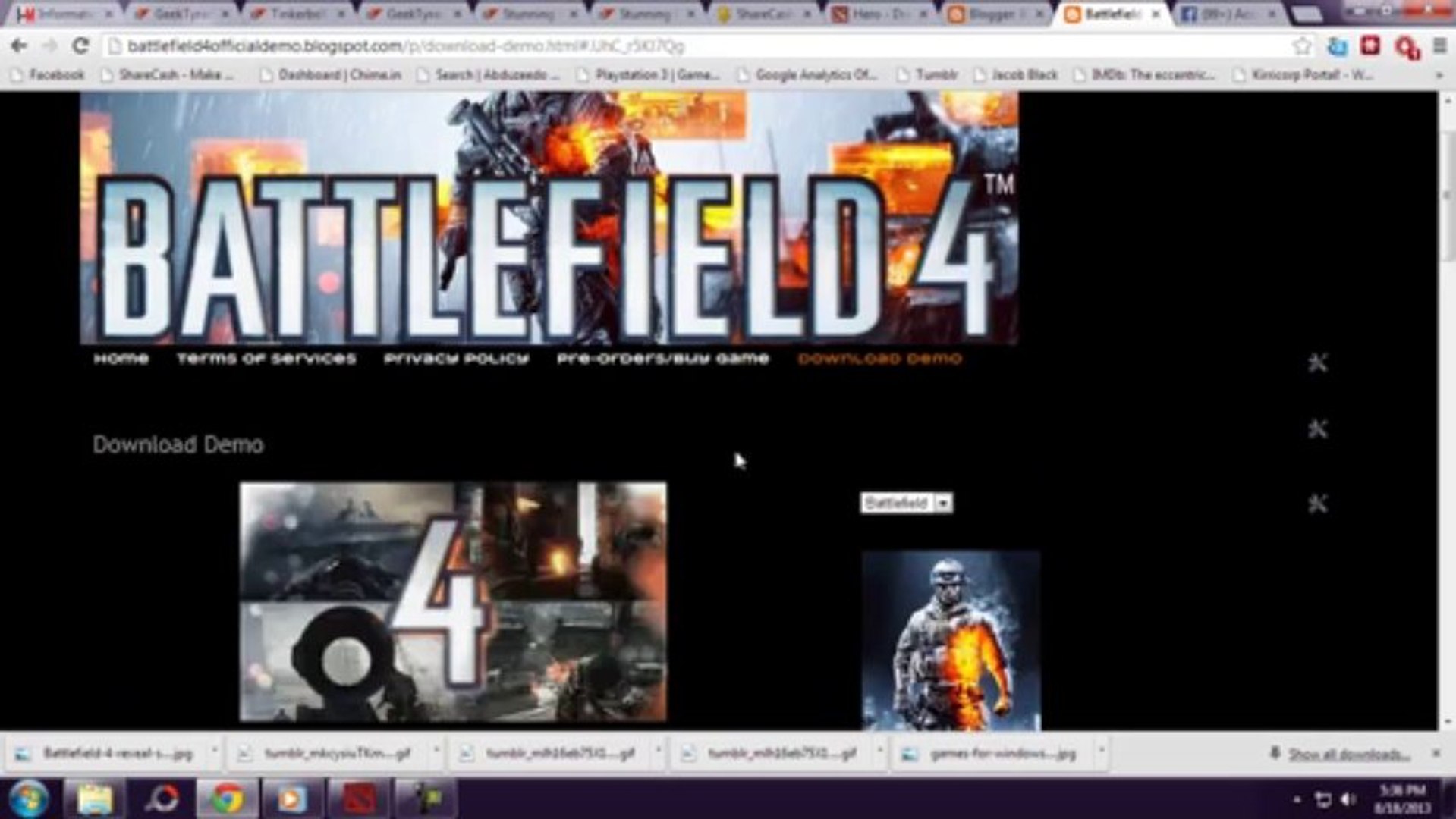Open the Chrome menu button

click(x=1439, y=46)
